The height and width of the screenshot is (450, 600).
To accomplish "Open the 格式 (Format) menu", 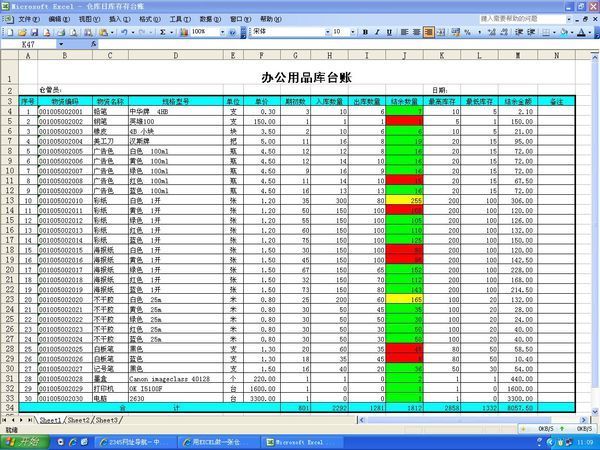I will (x=150, y=19).
